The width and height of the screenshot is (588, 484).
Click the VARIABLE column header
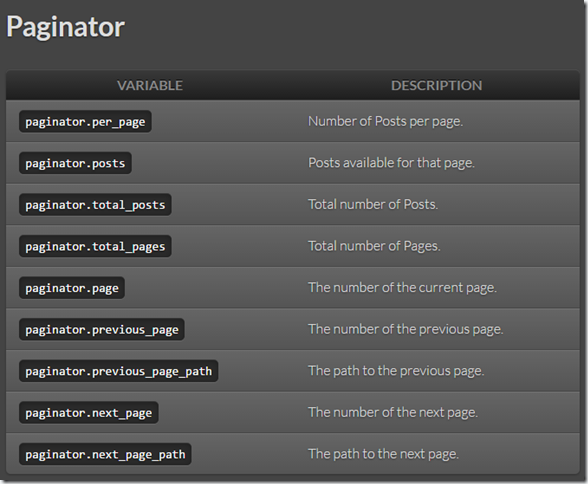pos(150,85)
